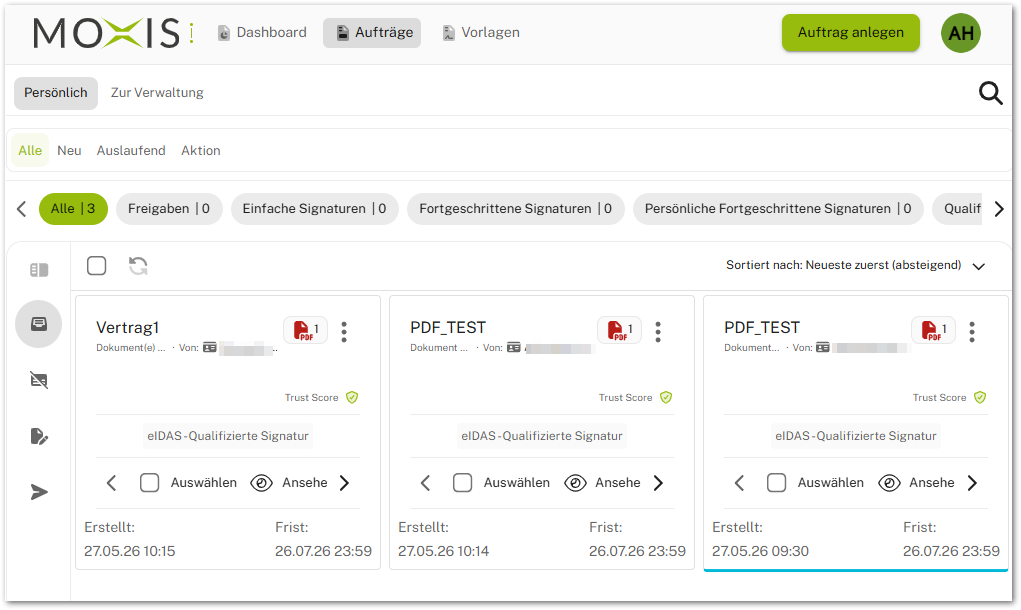The width and height of the screenshot is (1021, 610).
Task: Click previous action arrow on 09:30 PDF_TEST card
Action: coord(739,482)
